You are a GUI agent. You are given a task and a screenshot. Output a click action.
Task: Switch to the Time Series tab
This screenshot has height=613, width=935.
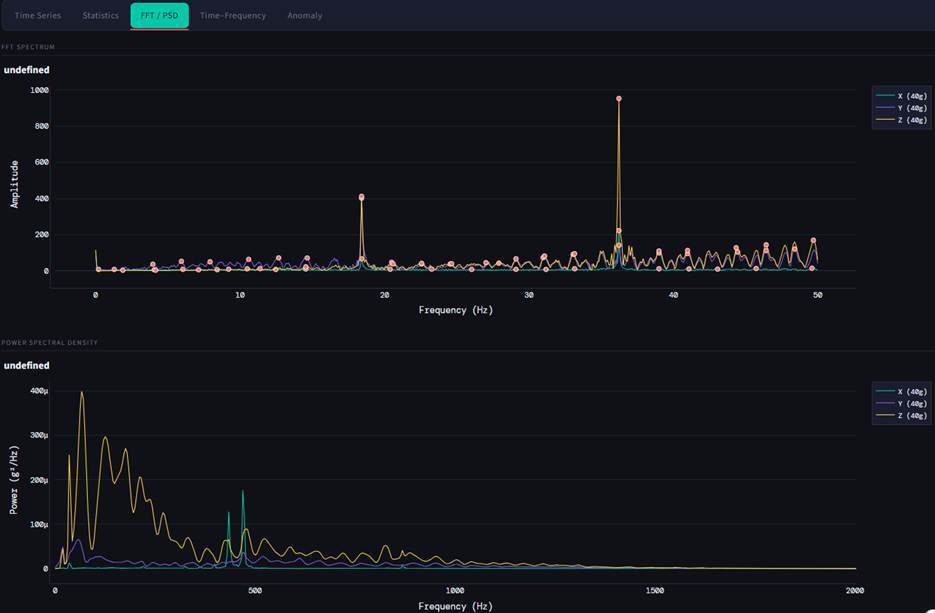(38, 16)
